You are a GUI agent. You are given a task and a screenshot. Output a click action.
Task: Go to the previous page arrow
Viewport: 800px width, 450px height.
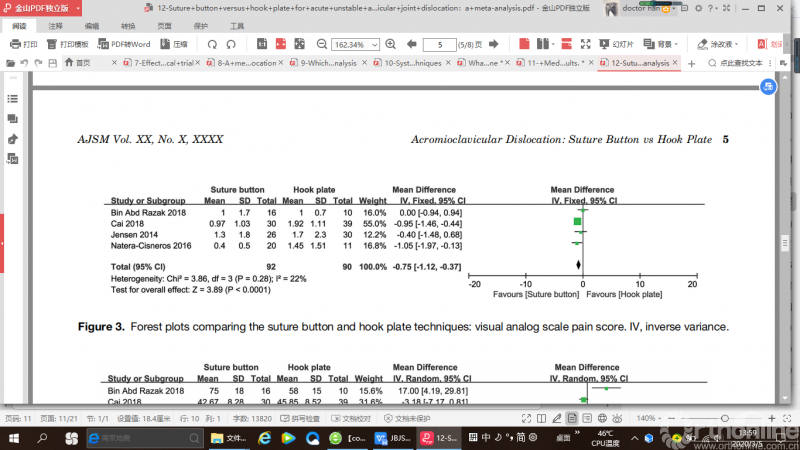[414, 45]
